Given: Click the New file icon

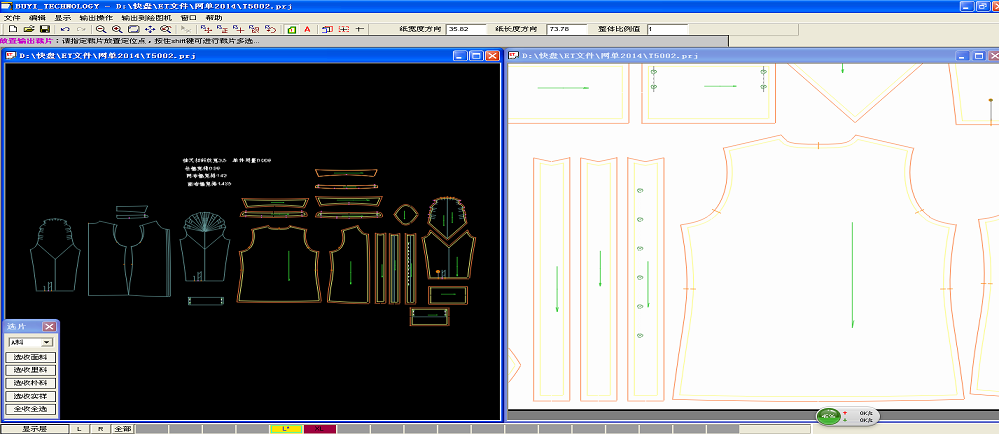Looking at the screenshot, I should tap(13, 29).
